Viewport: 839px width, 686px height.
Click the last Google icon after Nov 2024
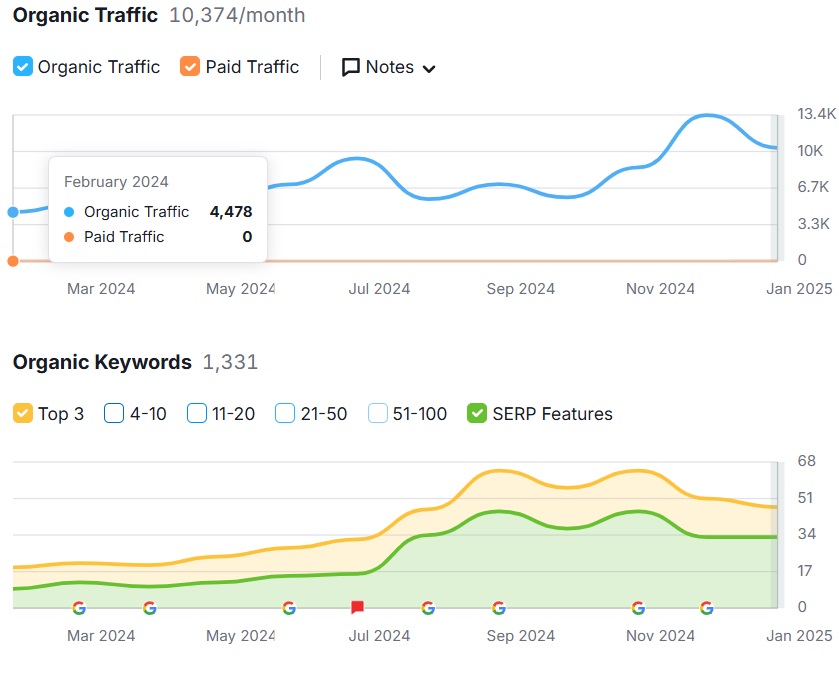707,607
